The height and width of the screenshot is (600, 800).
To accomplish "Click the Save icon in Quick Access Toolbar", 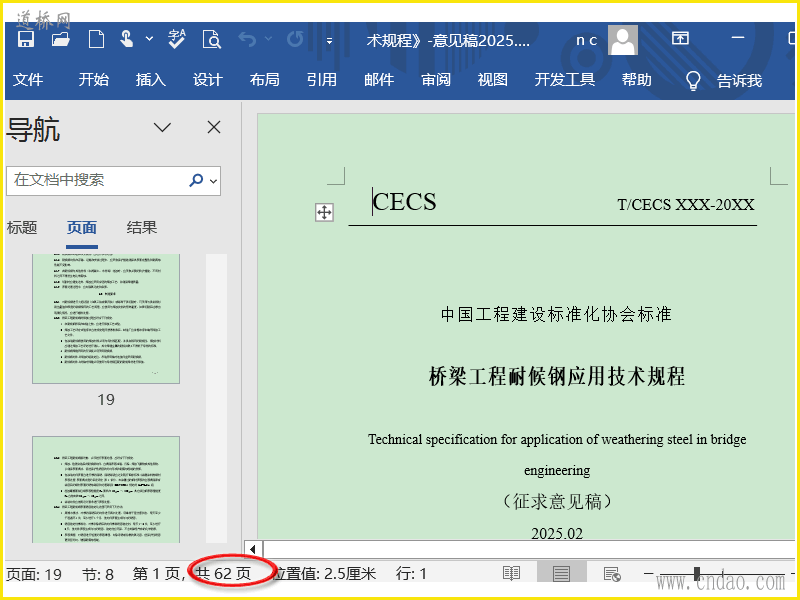I will coord(26,39).
